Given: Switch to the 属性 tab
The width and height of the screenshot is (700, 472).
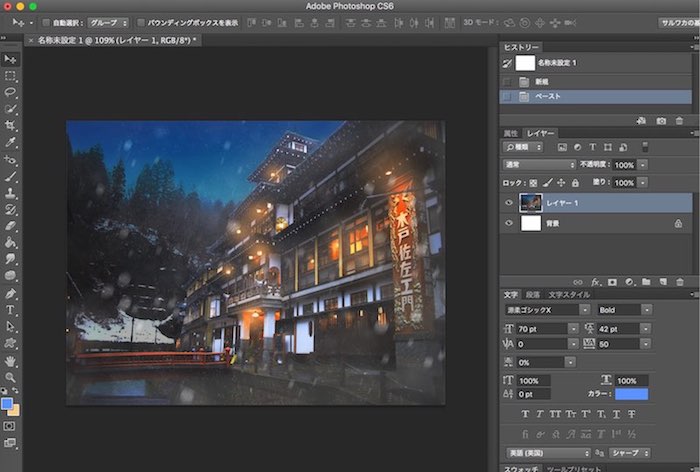Looking at the screenshot, I should [510, 133].
